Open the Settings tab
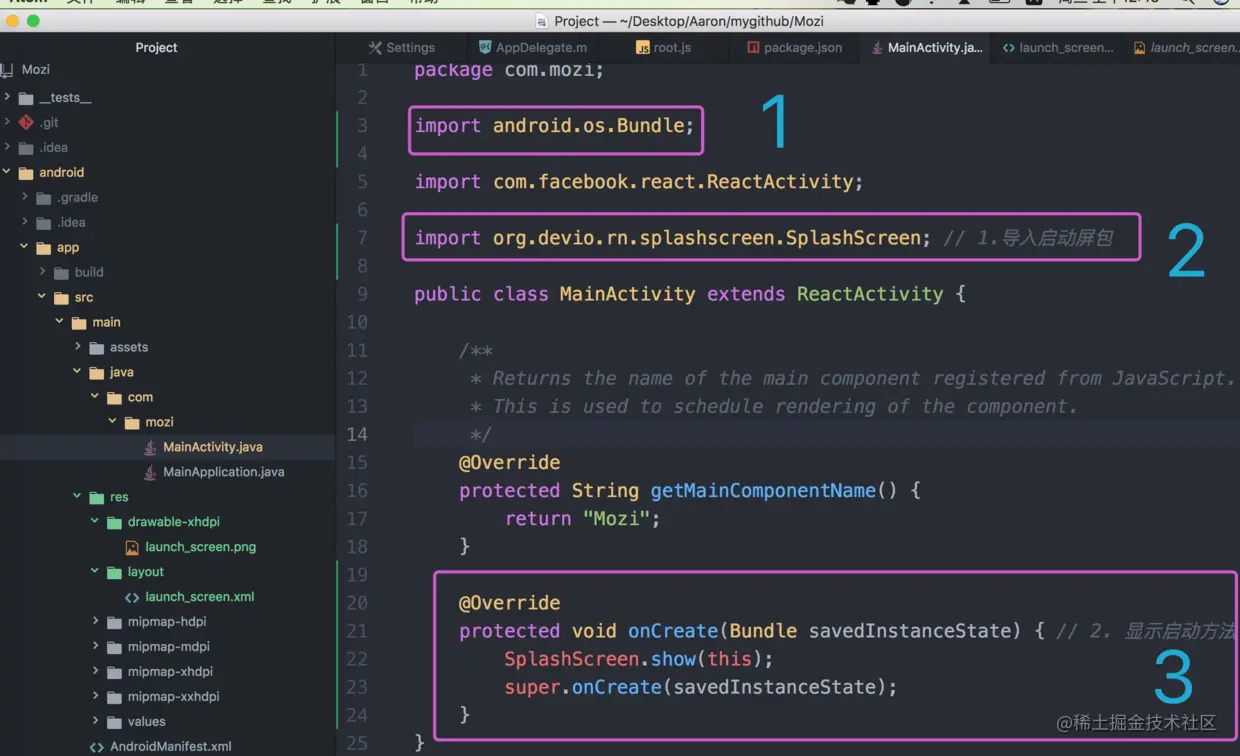 (x=401, y=47)
